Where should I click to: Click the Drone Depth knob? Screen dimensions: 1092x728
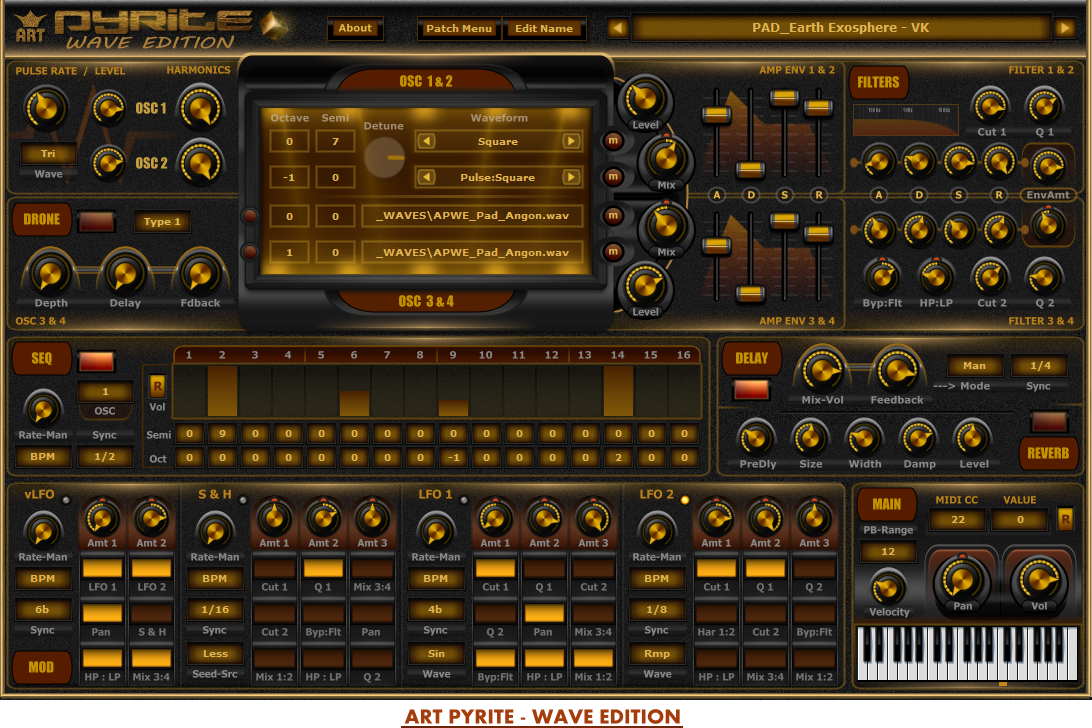[x=51, y=272]
